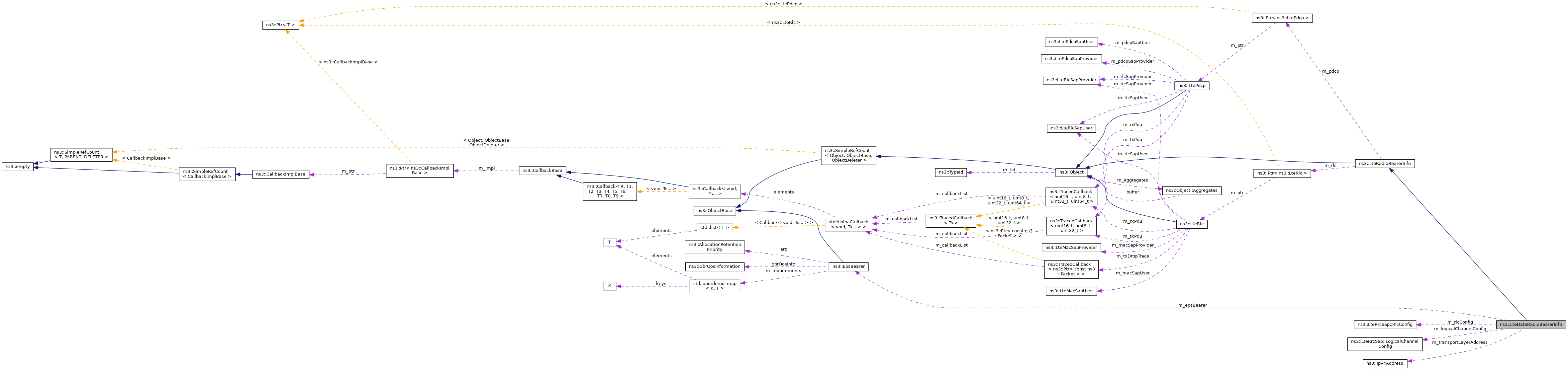Open the ns3::empty class node
1568x370 pixels.
click(17, 167)
